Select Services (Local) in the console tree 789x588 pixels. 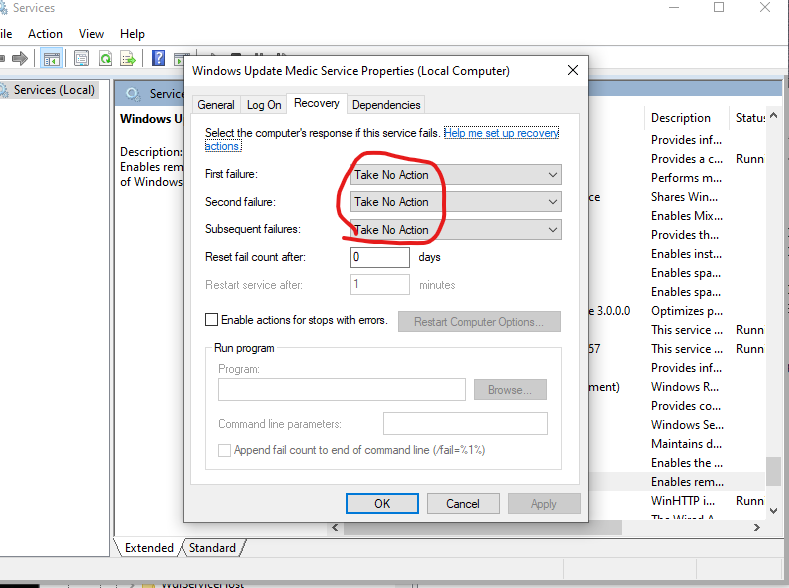(x=54, y=90)
